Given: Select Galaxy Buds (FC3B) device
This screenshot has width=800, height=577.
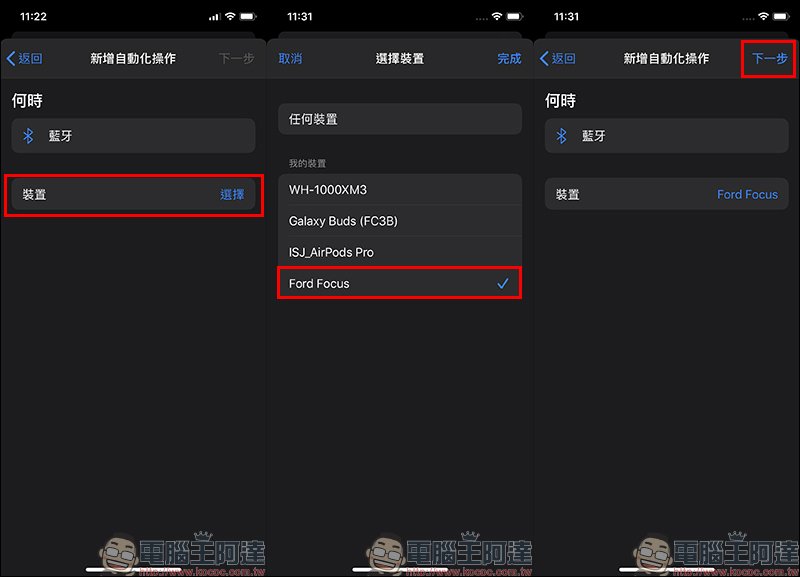Looking at the screenshot, I should coord(400,221).
